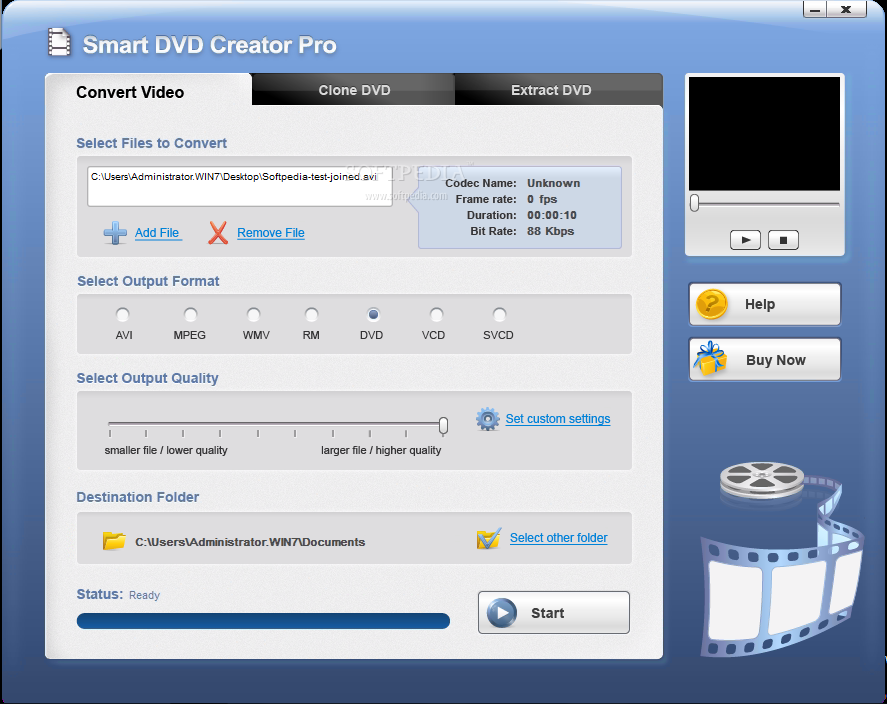The image size is (887, 704).
Task: Click the video preview seek slider handle
Action: (694, 203)
